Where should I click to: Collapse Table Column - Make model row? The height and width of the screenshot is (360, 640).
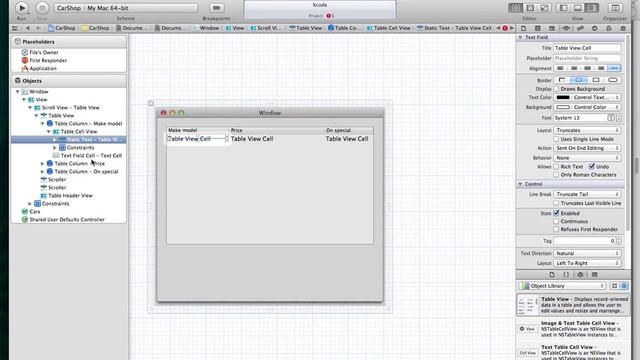[42, 124]
